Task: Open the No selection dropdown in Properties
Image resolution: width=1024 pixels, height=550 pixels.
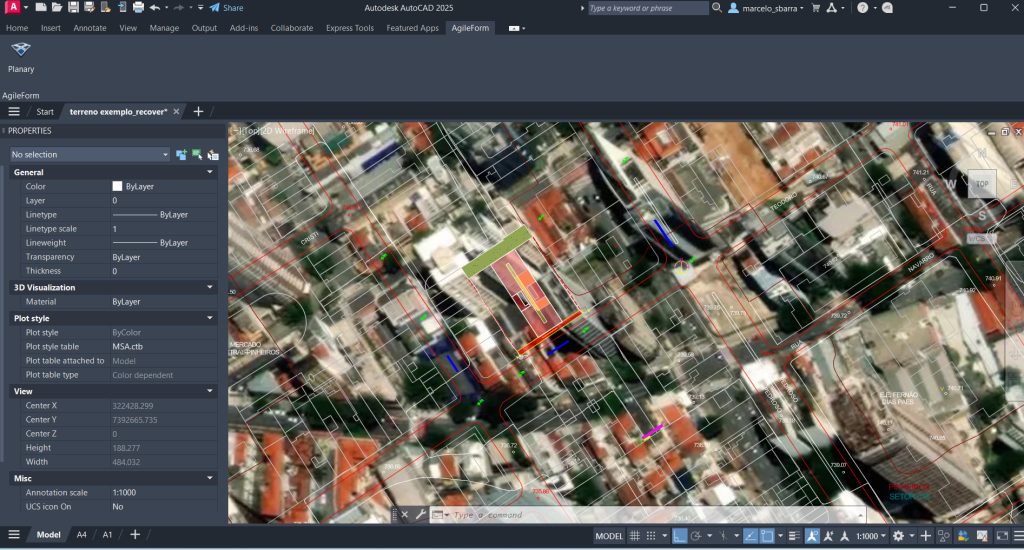Action: [x=89, y=155]
